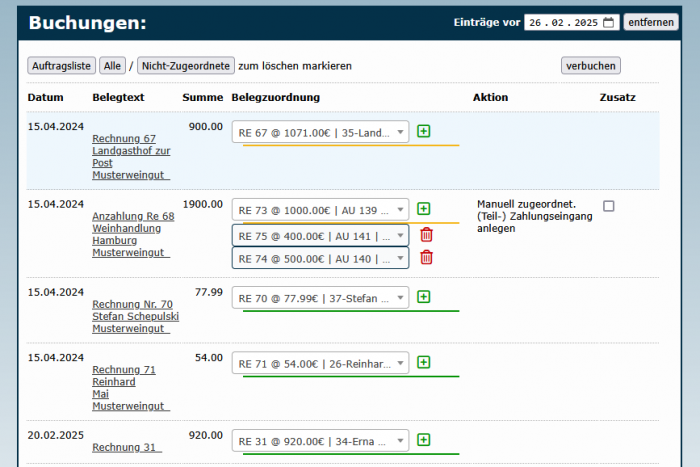Add assignment beside RE 31 dropdown
700x467 pixels.
pyautogui.click(x=424, y=440)
